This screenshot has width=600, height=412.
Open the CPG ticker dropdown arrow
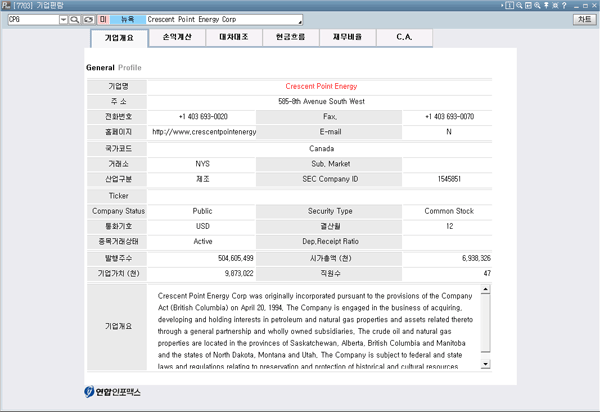[x=63, y=19]
